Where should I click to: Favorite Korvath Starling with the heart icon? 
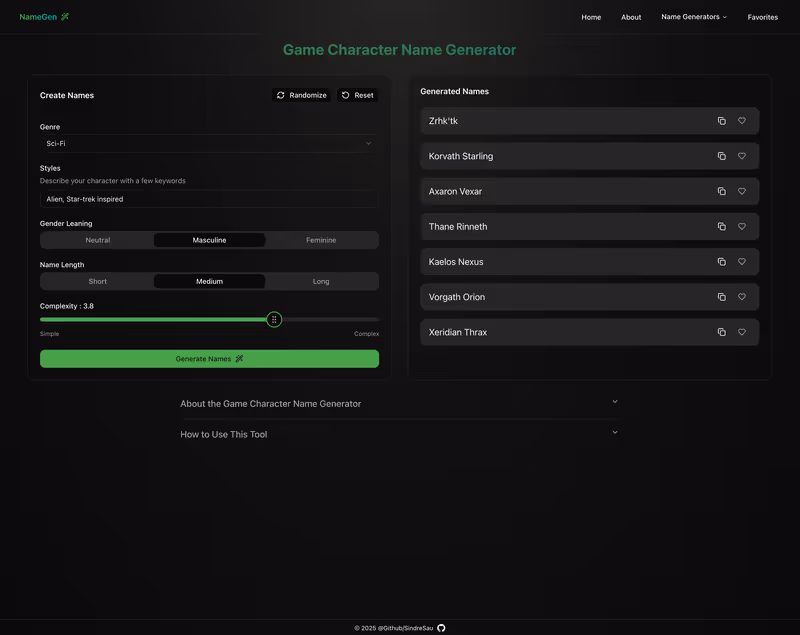(x=742, y=156)
